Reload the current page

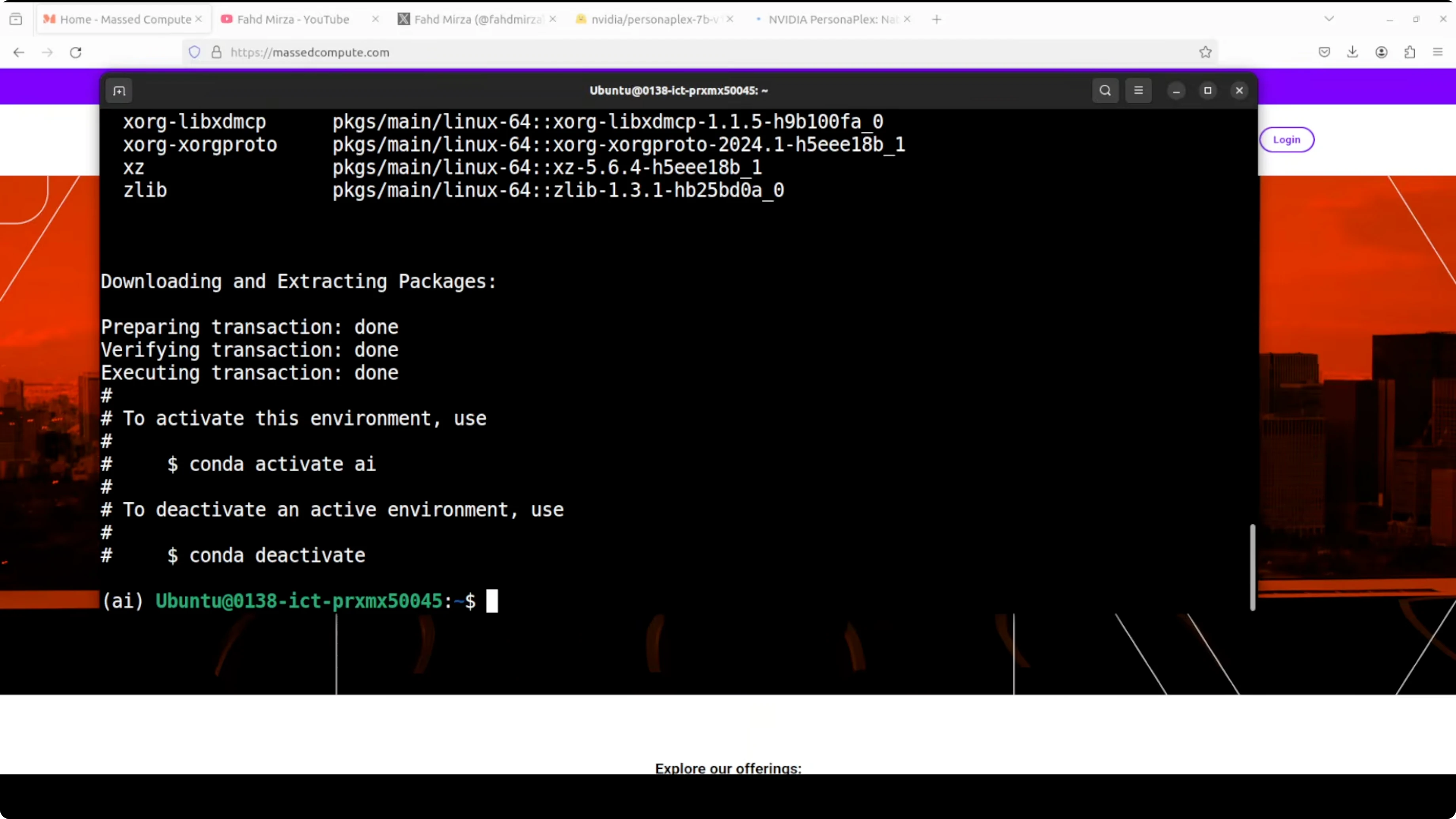(x=76, y=52)
